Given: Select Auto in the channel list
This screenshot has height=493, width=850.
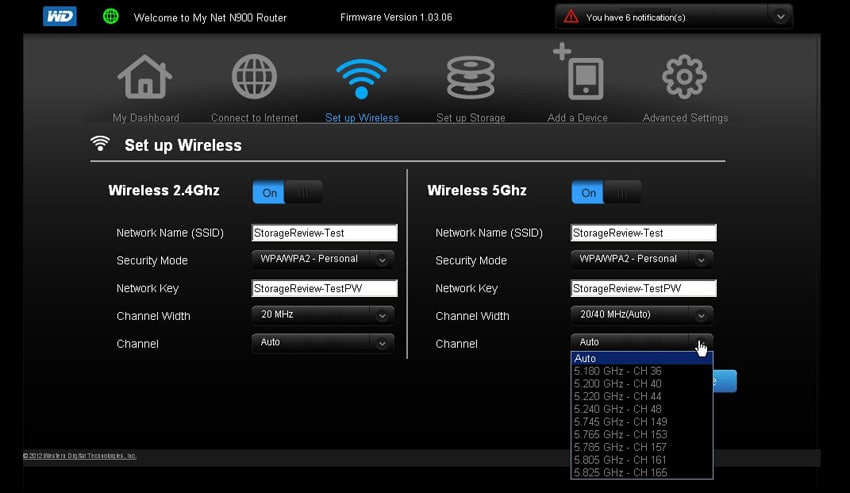Looking at the screenshot, I should (642, 358).
